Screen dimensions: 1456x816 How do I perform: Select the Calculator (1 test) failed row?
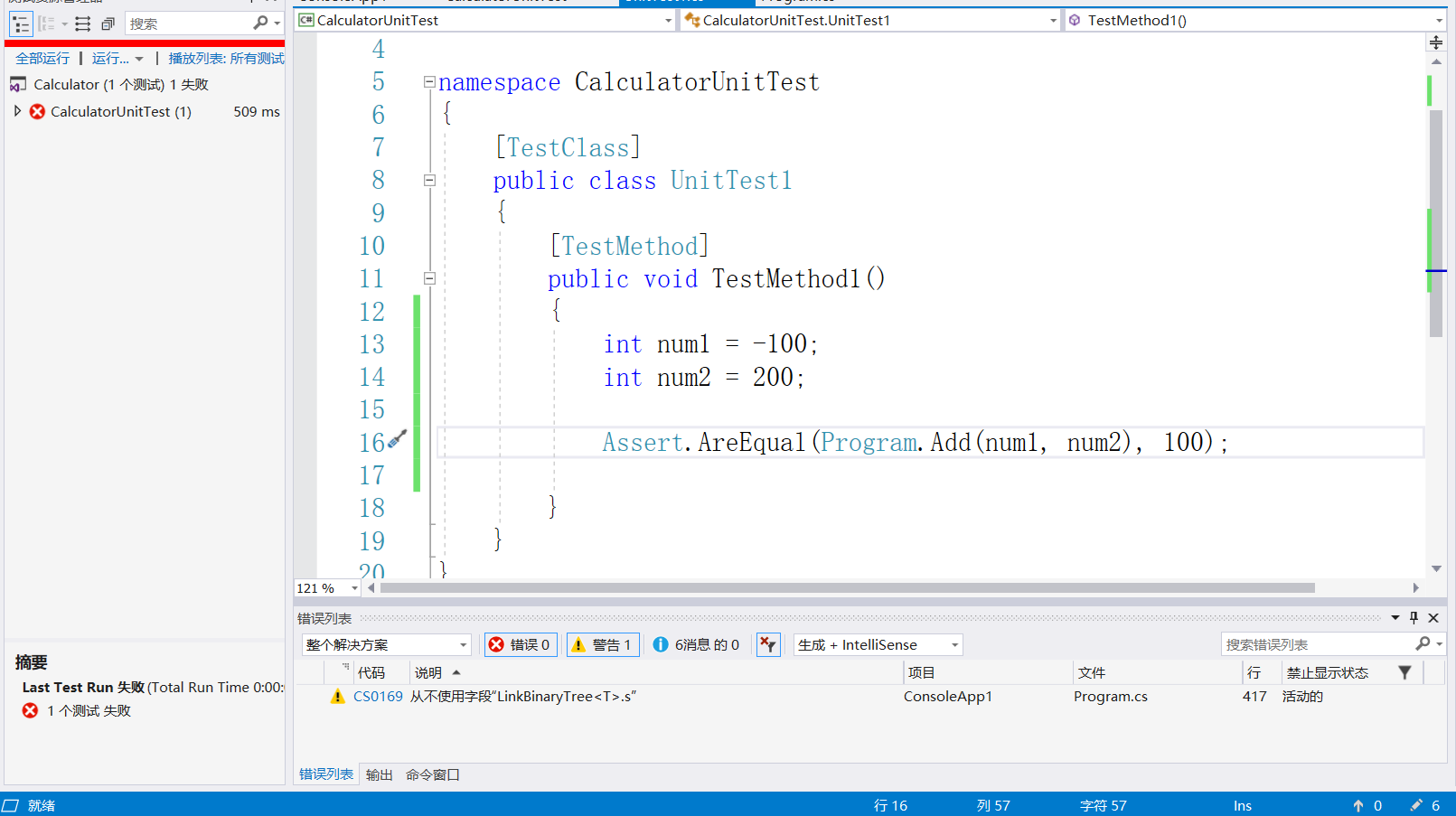coord(145,85)
